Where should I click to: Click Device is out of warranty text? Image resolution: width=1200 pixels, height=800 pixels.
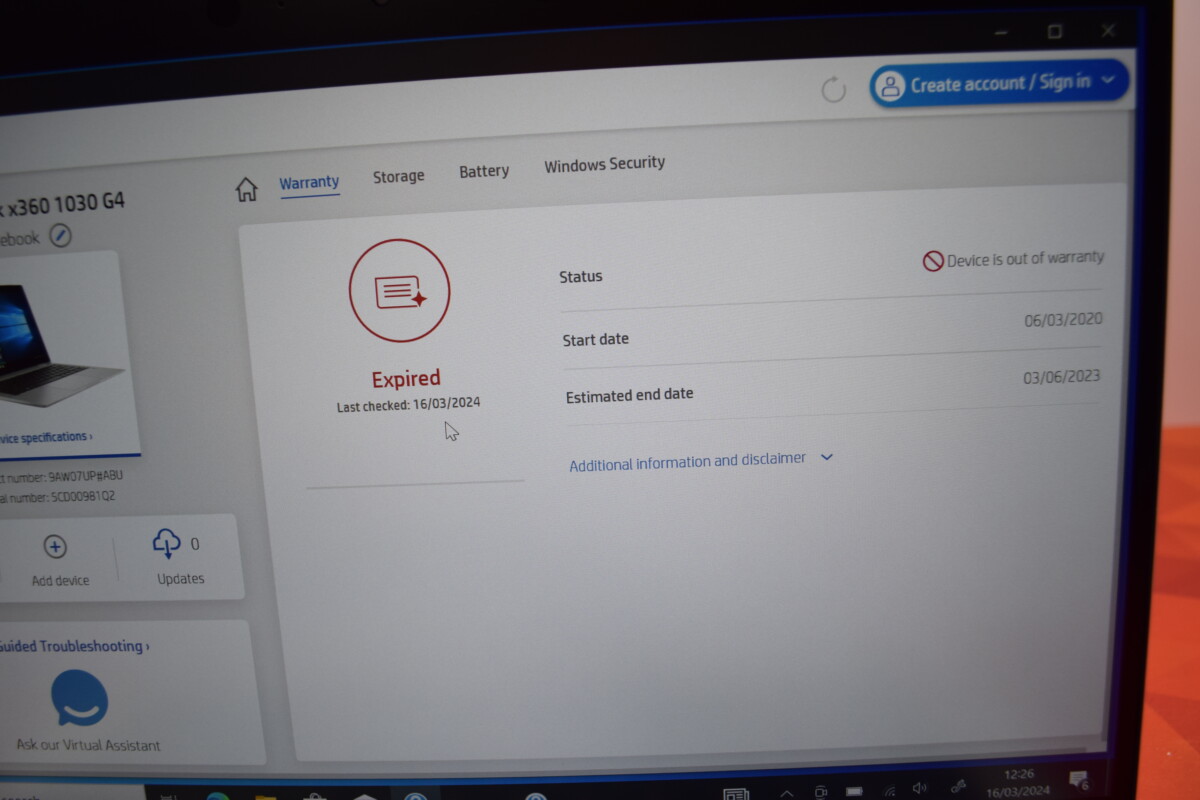[x=1026, y=258]
